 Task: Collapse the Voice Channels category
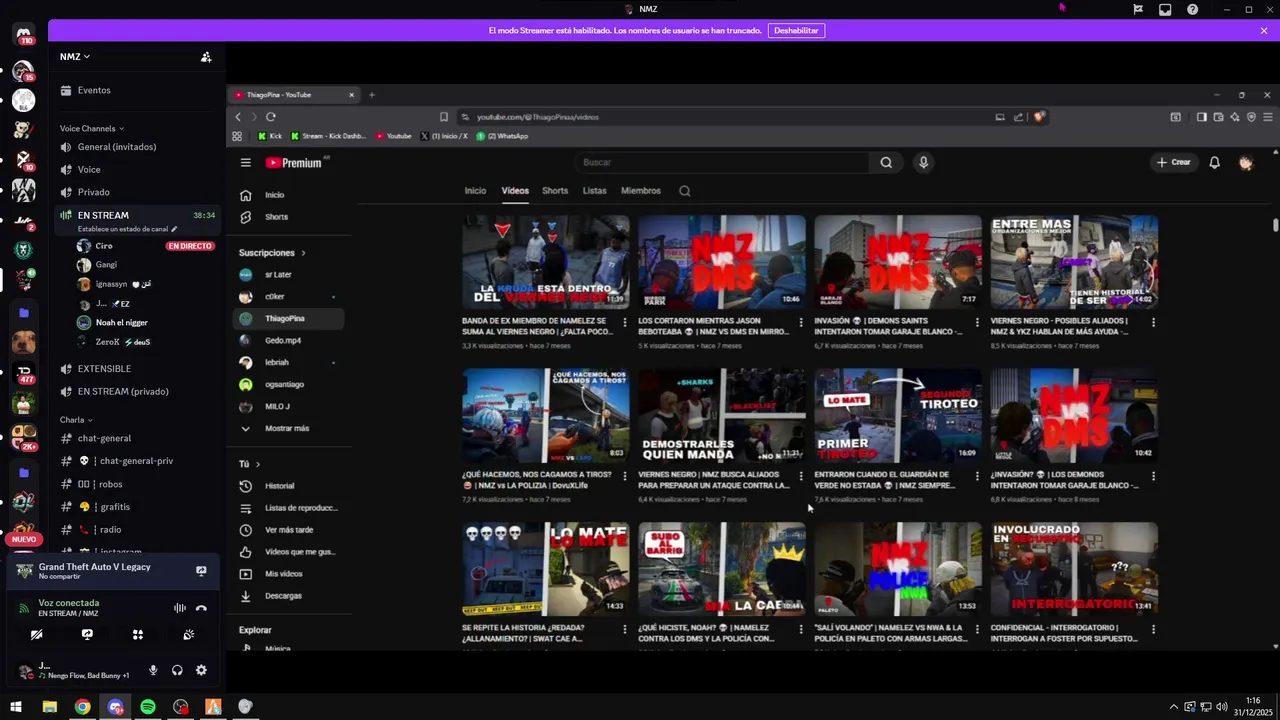coord(92,128)
